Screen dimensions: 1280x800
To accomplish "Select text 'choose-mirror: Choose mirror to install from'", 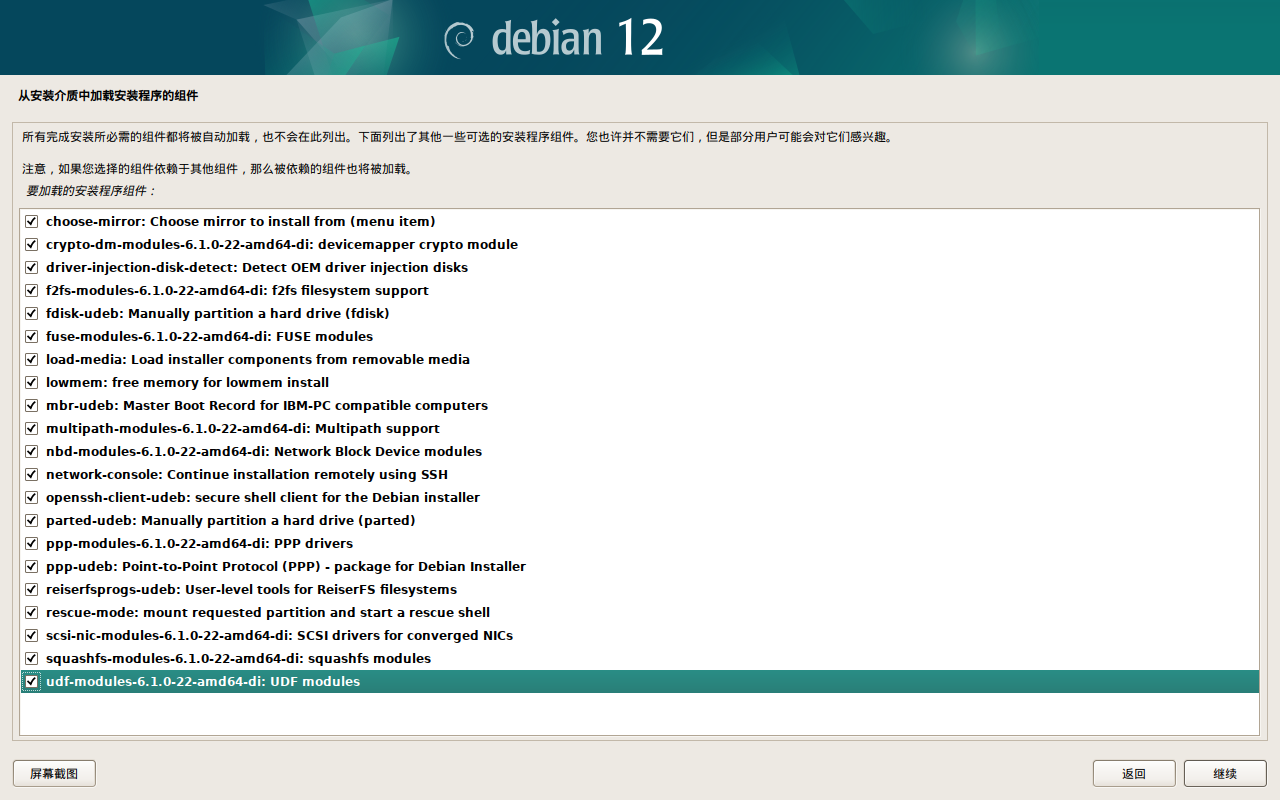I will coord(197,222).
